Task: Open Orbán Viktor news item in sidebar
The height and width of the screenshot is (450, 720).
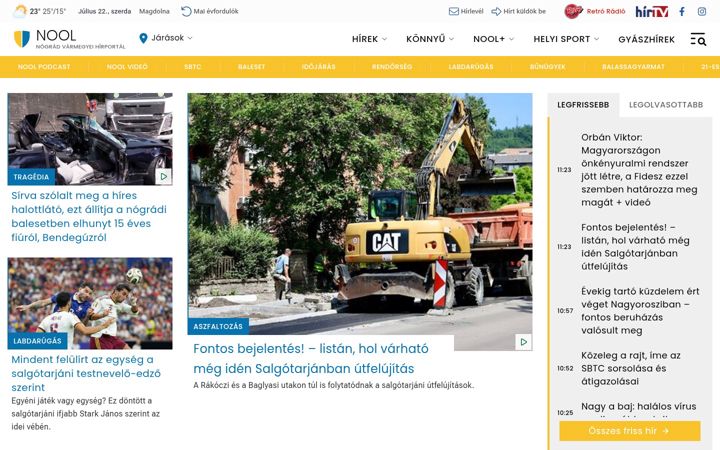Action: pyautogui.click(x=639, y=169)
